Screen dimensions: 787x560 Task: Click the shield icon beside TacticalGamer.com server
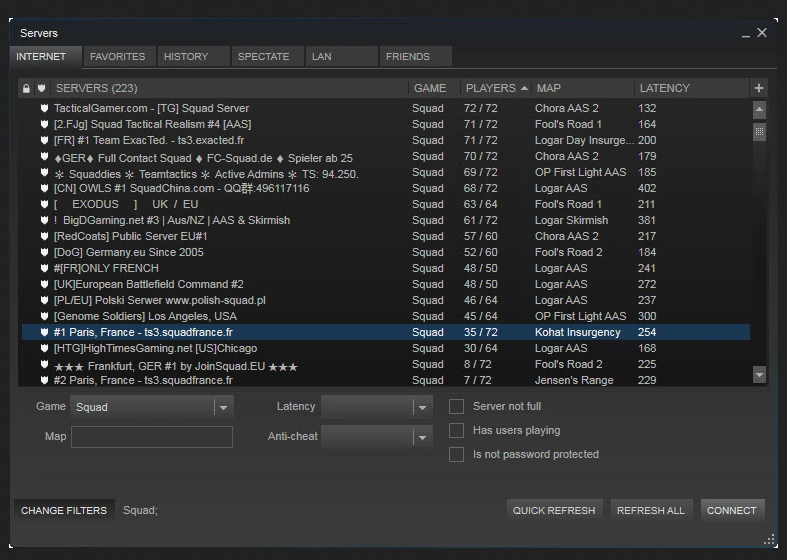pos(44,108)
